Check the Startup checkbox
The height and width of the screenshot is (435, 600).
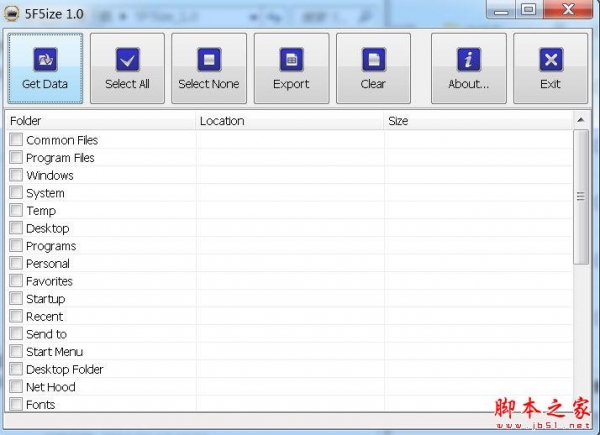point(16,298)
